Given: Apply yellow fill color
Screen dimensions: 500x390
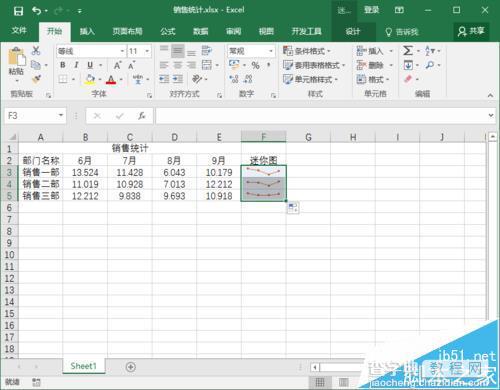Looking at the screenshot, I should (90, 79).
